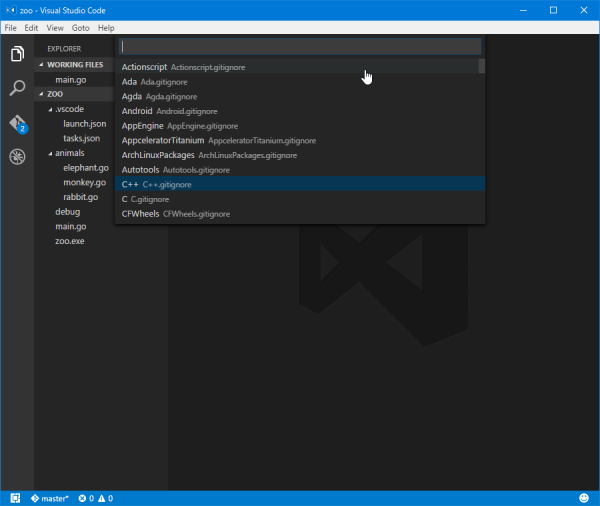Focus the quick pick search input

[300, 47]
